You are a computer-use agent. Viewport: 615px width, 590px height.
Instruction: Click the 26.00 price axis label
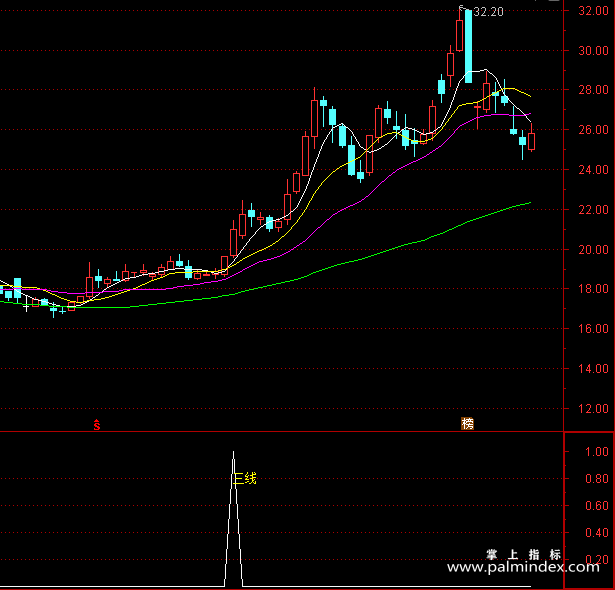point(593,130)
